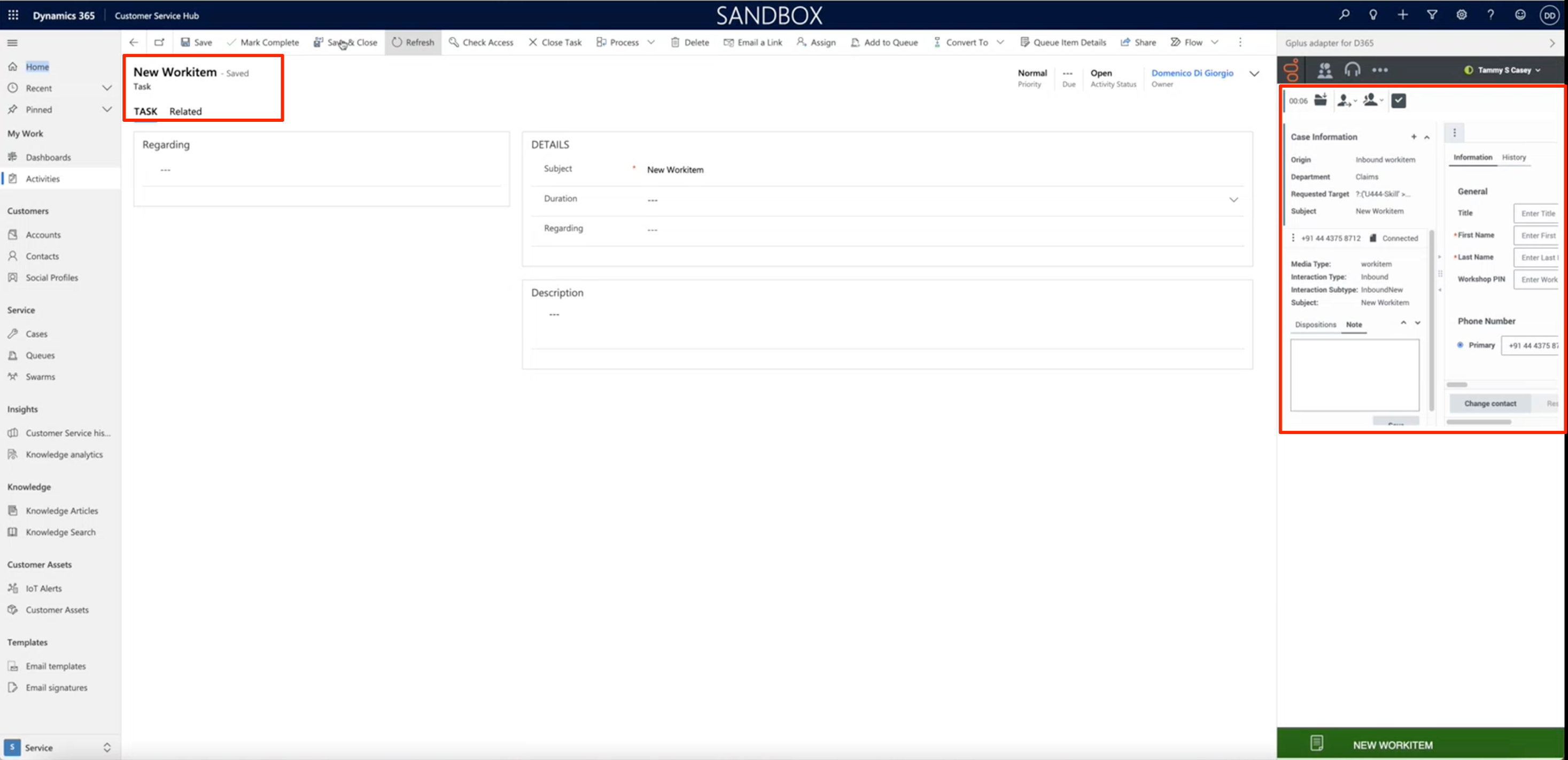Open the three-dots menu in Gplus header
This screenshot has height=760, width=1568.
1380,70
